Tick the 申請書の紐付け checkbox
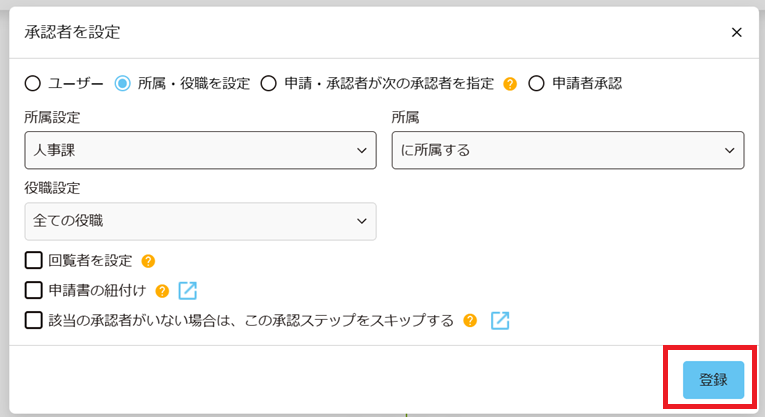This screenshot has width=765, height=417. pyautogui.click(x=33, y=291)
